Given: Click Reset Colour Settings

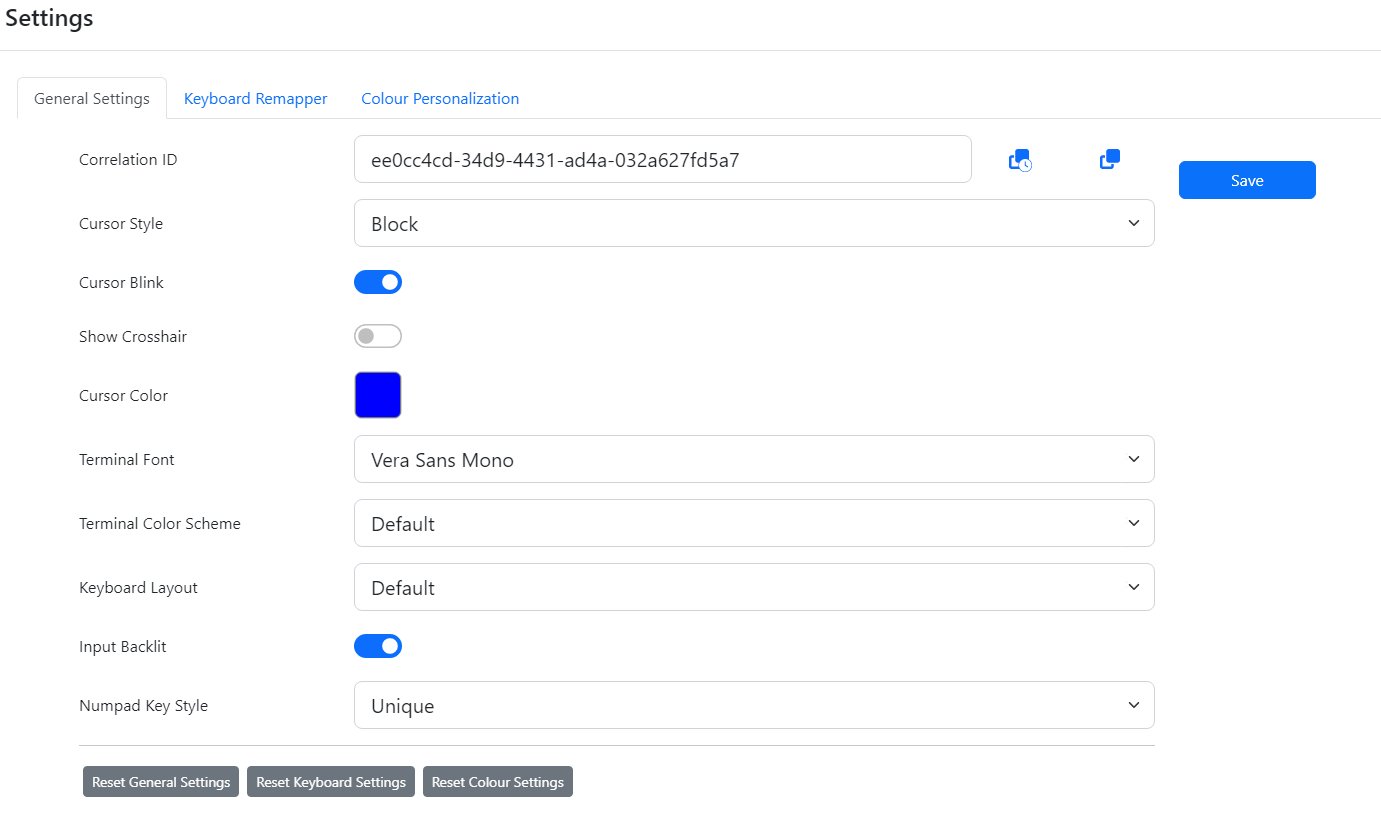Looking at the screenshot, I should pyautogui.click(x=497, y=781).
